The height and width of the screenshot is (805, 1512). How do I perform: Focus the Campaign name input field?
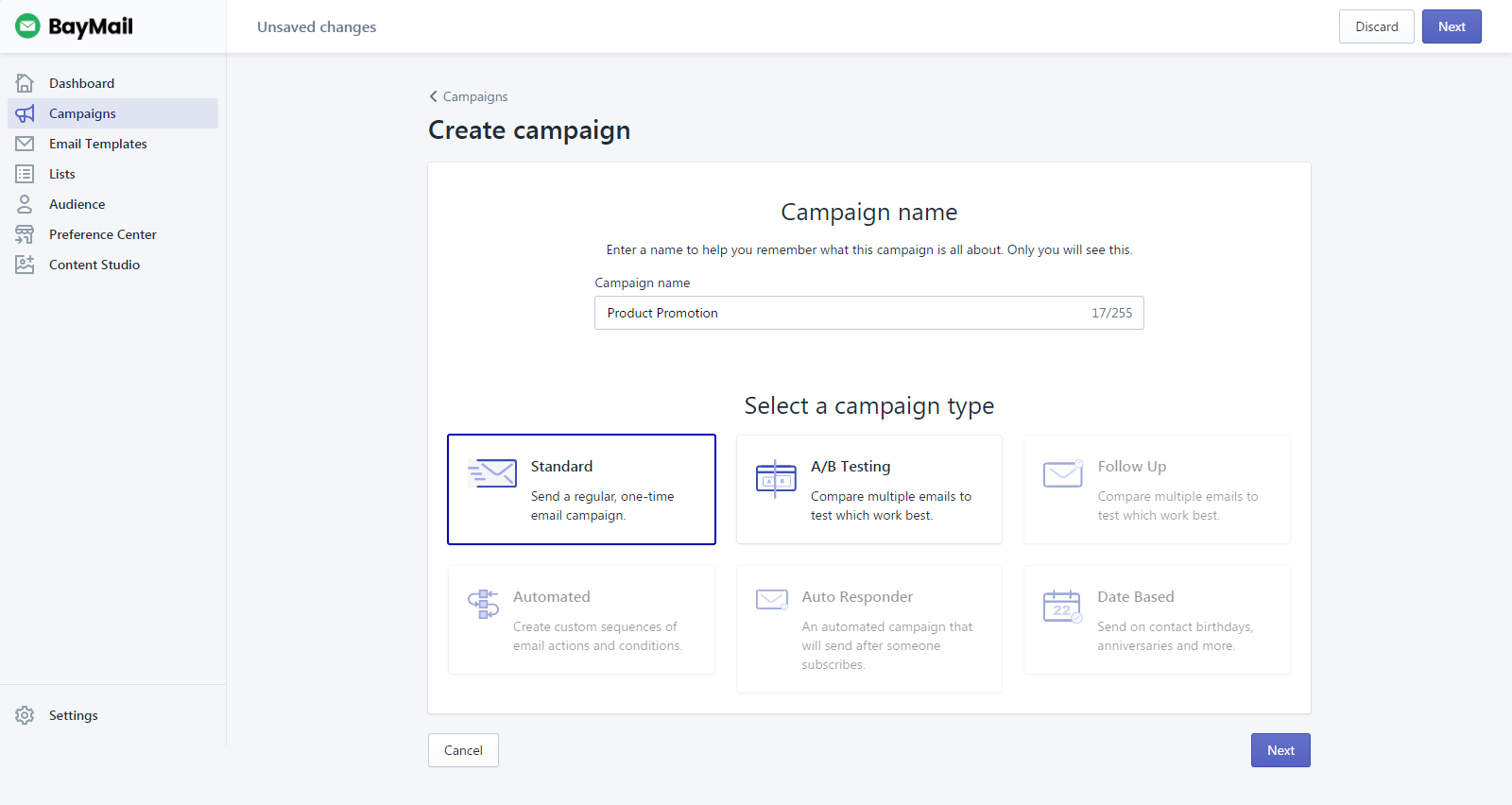coord(869,313)
